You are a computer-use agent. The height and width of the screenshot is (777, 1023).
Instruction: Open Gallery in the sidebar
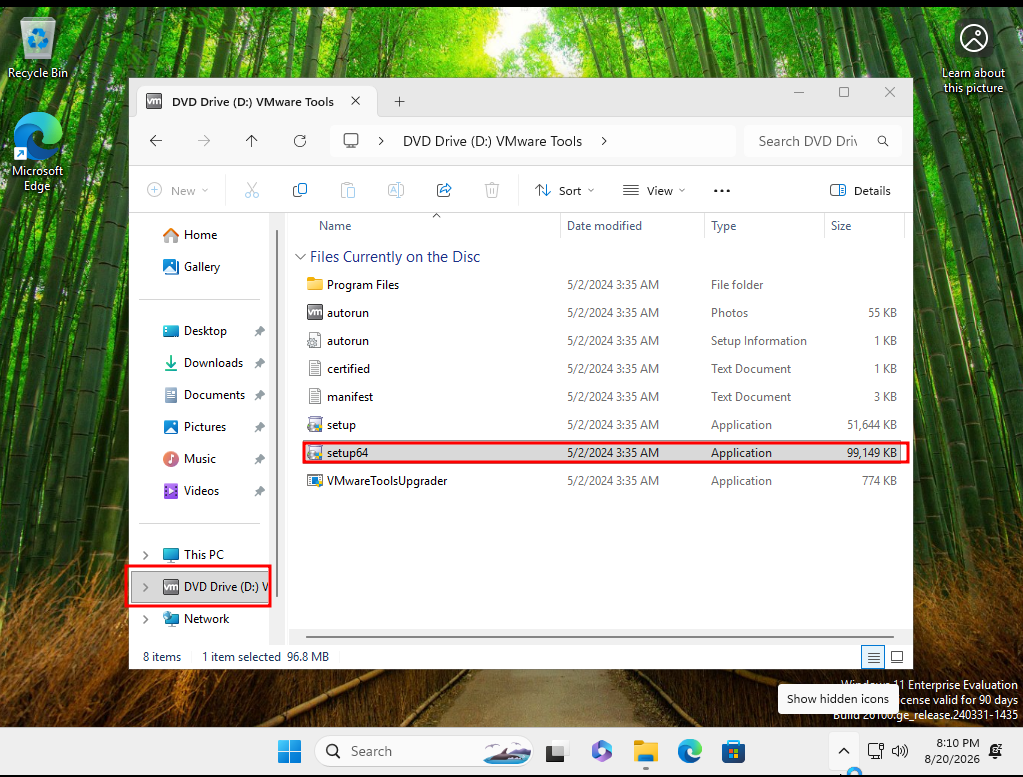[202, 267]
